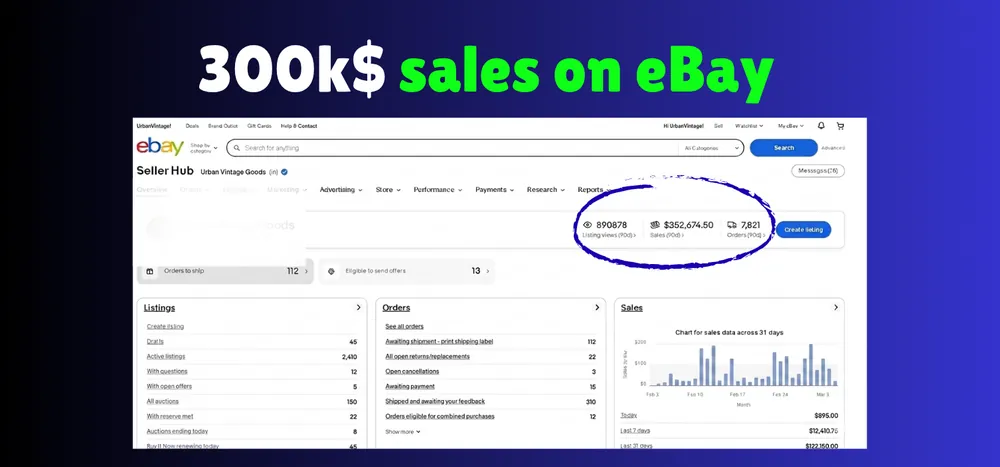
Task: Open the Messages button
Action: (818, 171)
